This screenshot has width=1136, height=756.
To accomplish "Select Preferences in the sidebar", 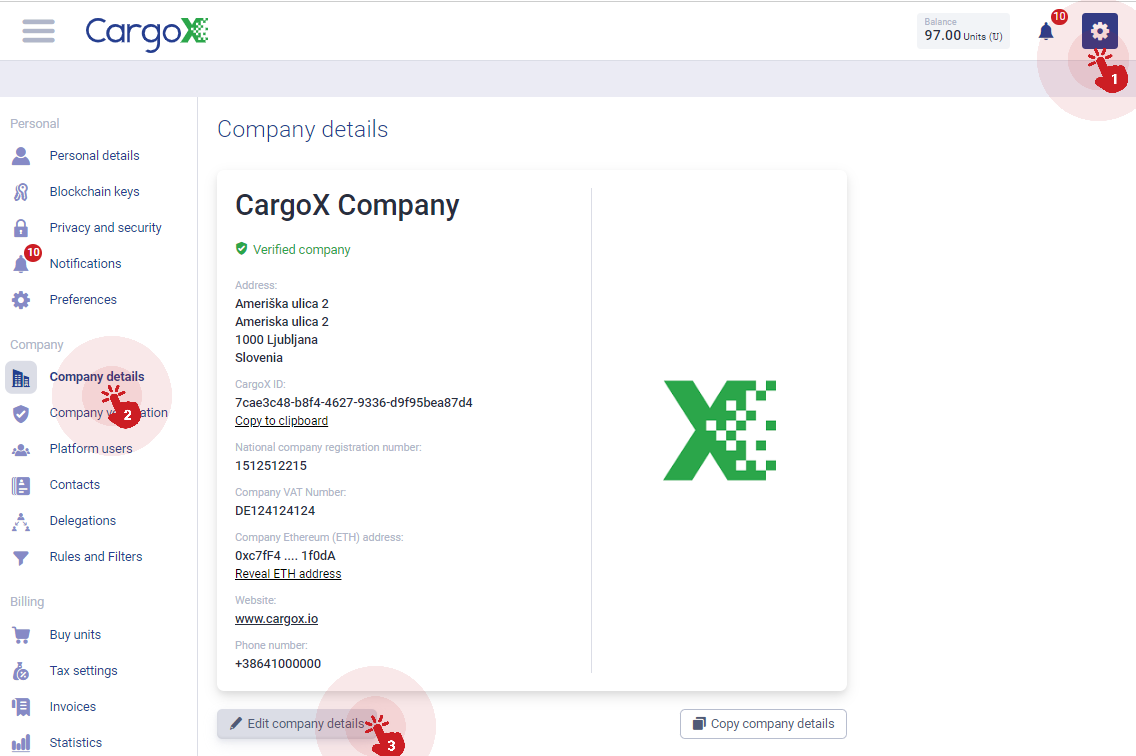I will coord(83,300).
